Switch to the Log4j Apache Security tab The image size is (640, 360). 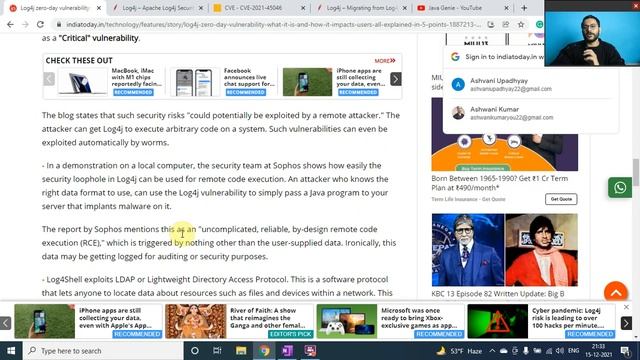tap(158, 8)
